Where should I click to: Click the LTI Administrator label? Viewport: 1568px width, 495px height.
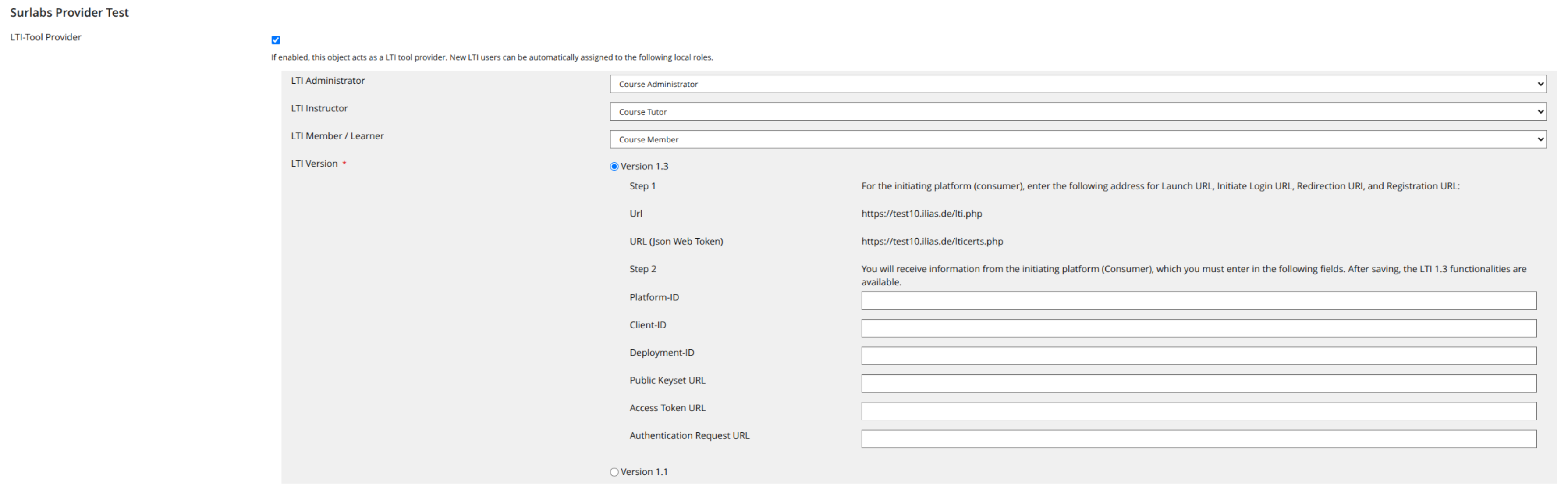[x=327, y=80]
